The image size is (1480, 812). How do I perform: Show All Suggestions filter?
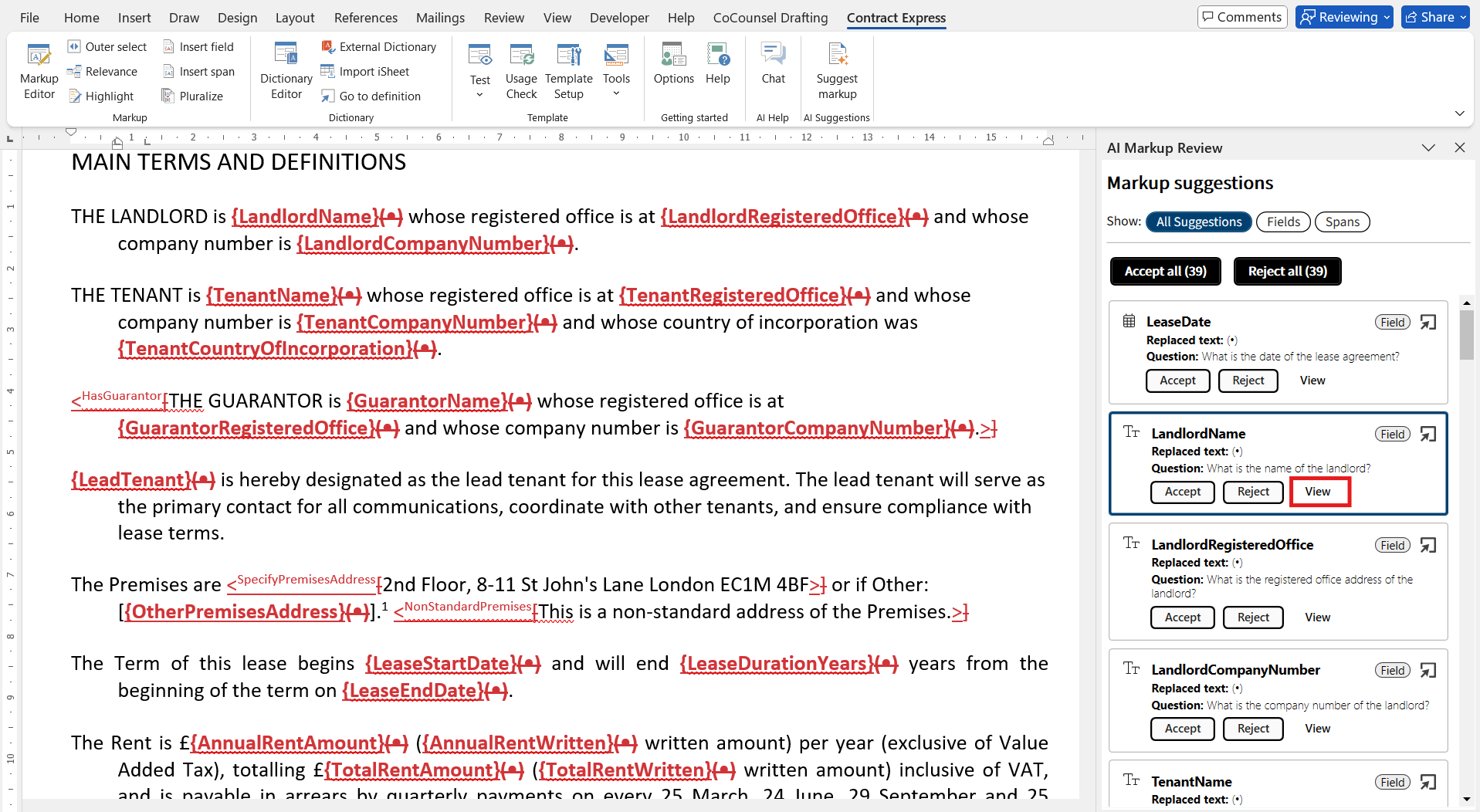tap(1198, 222)
